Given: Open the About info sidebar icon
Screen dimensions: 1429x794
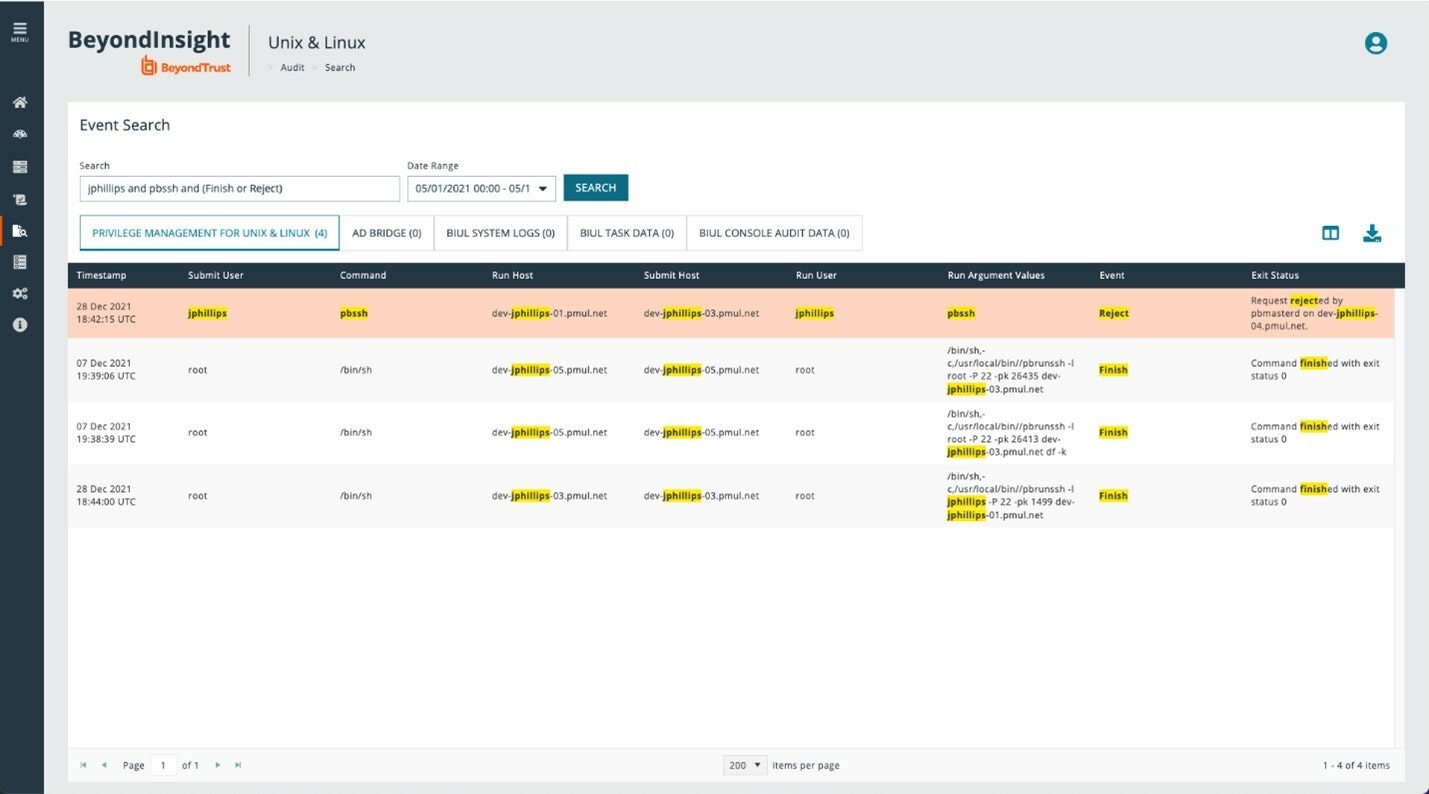Looking at the screenshot, I should (x=20, y=325).
